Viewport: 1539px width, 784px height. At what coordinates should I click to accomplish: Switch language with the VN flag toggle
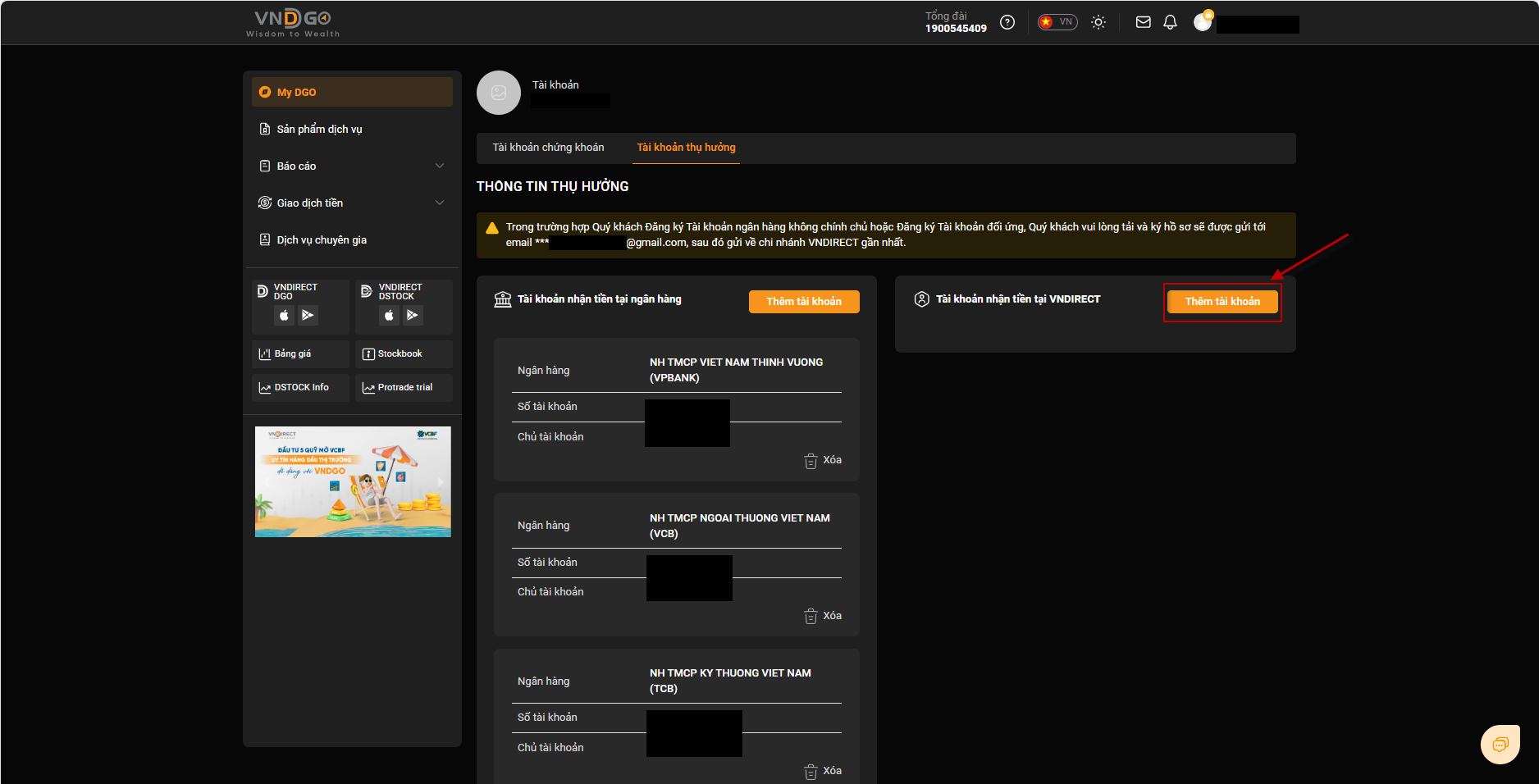click(x=1057, y=22)
